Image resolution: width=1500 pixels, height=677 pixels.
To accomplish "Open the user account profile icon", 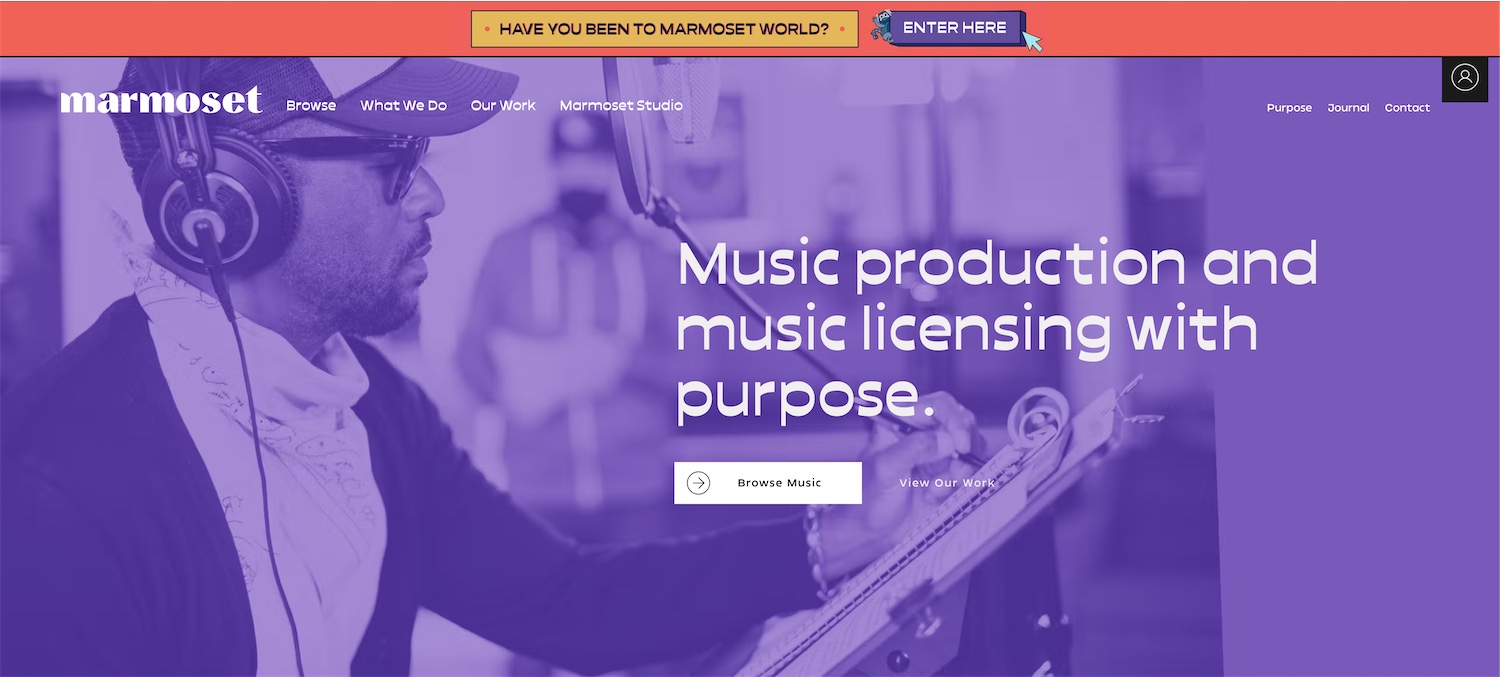I will pyautogui.click(x=1465, y=78).
